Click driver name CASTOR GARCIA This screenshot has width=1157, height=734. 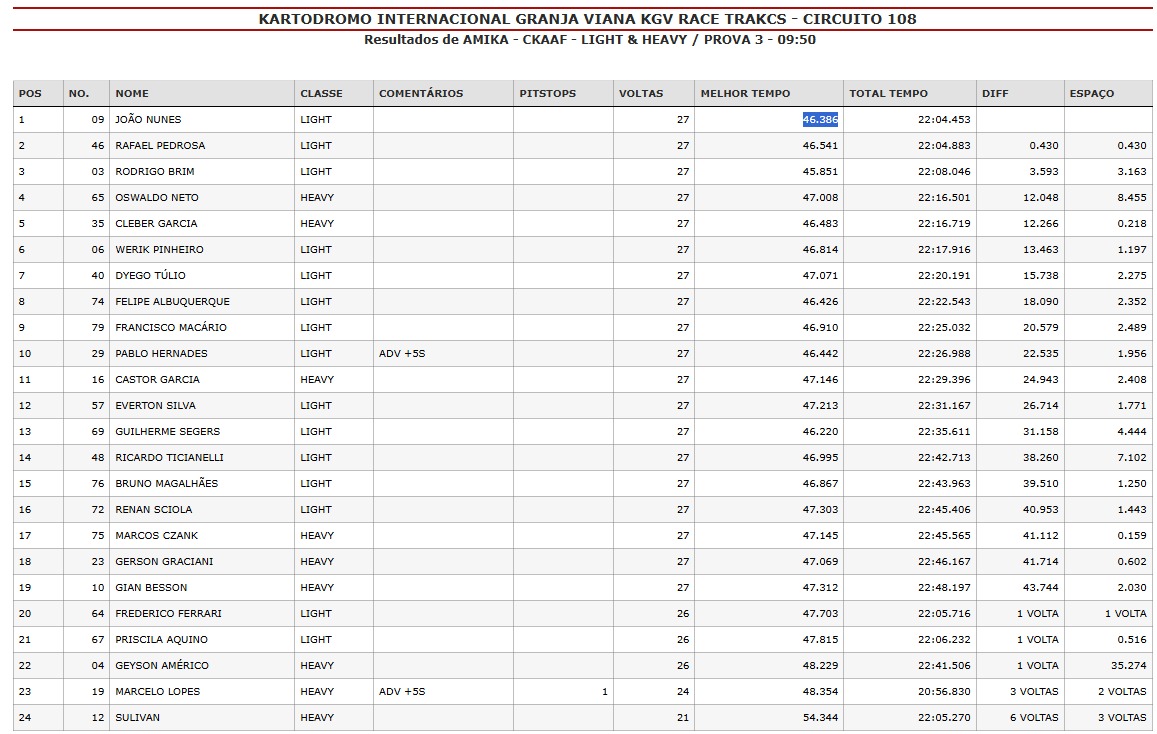pyautogui.click(x=157, y=379)
